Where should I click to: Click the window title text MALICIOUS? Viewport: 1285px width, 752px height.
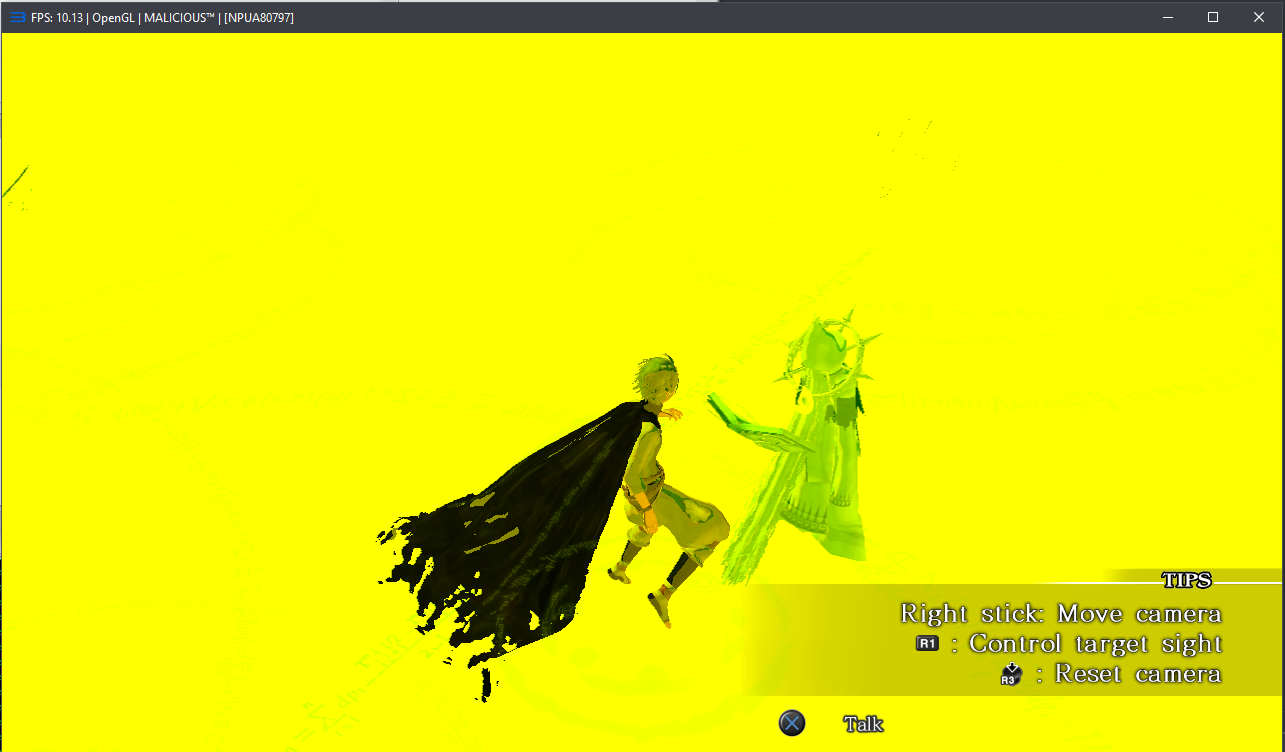(179, 18)
